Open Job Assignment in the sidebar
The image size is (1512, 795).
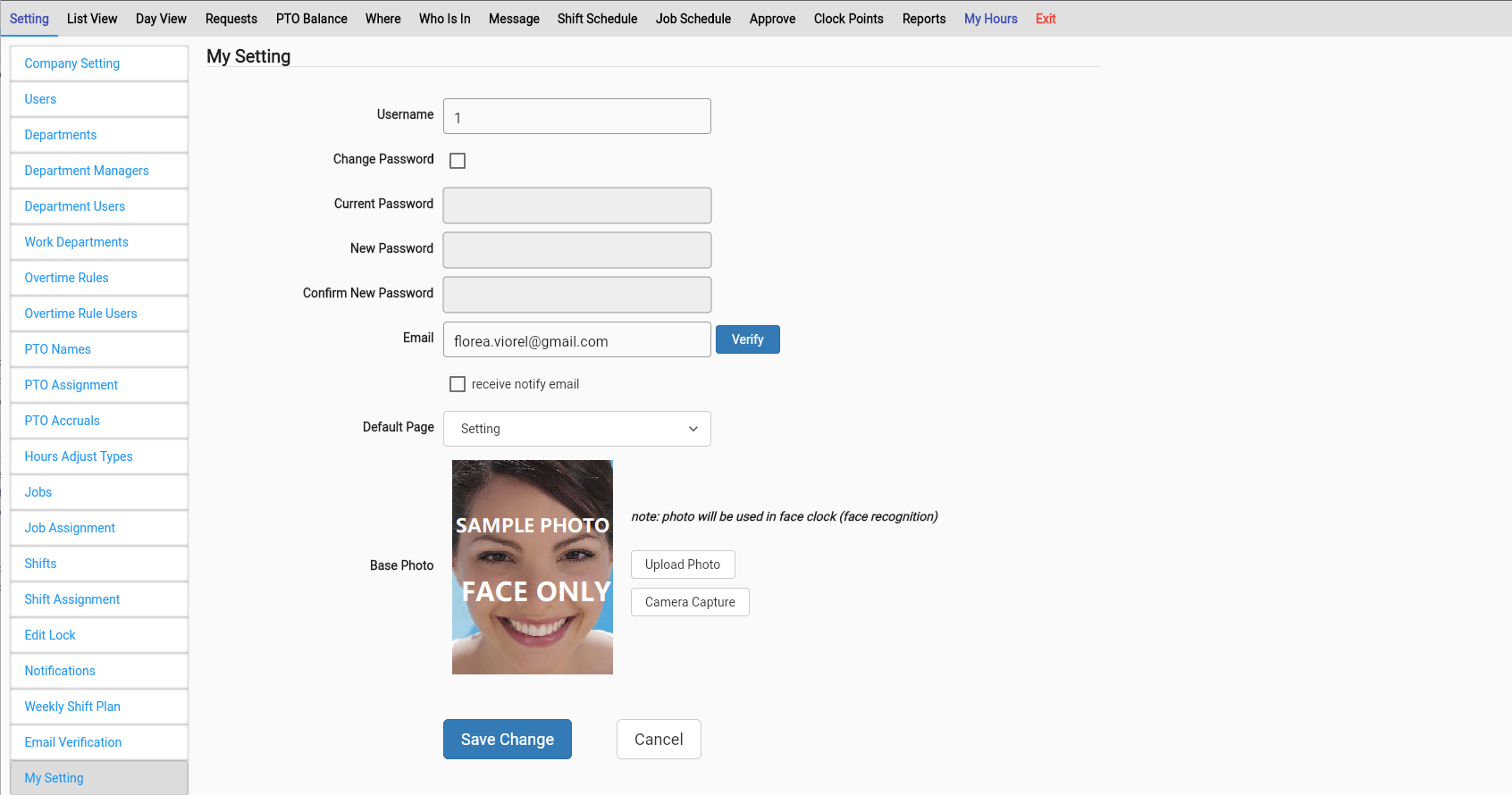tap(99, 528)
